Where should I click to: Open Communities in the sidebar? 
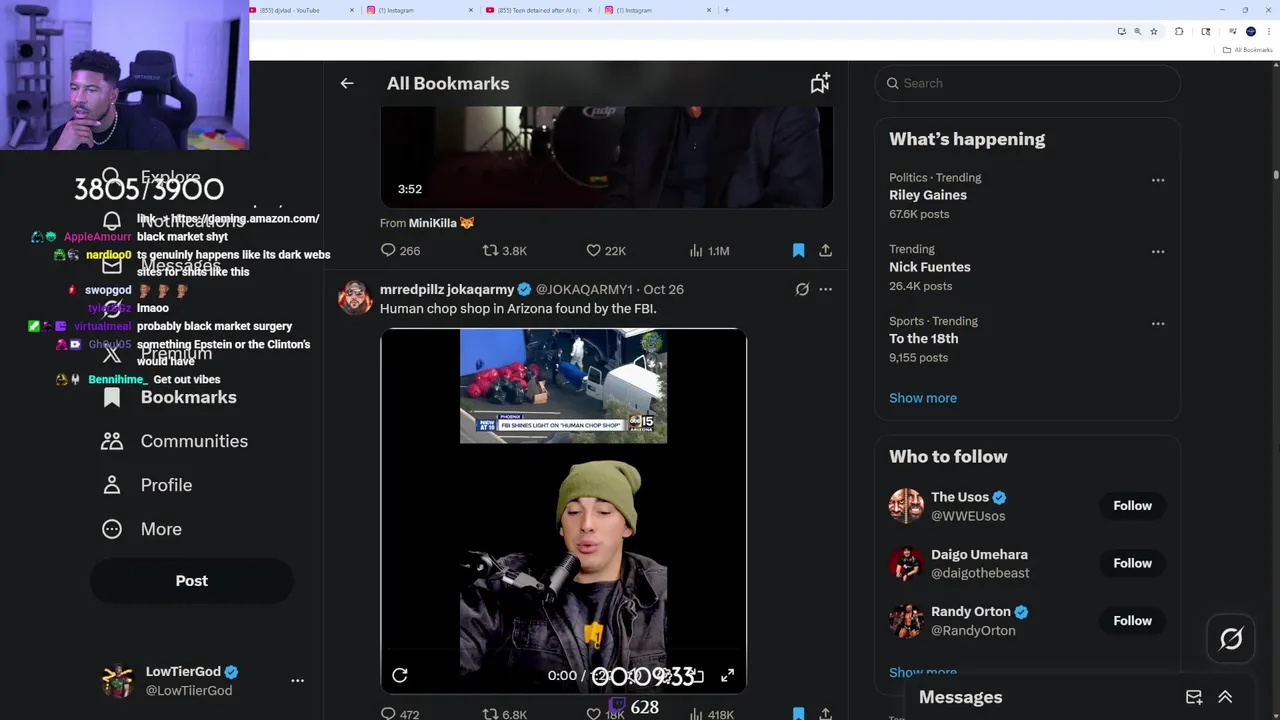click(175, 441)
